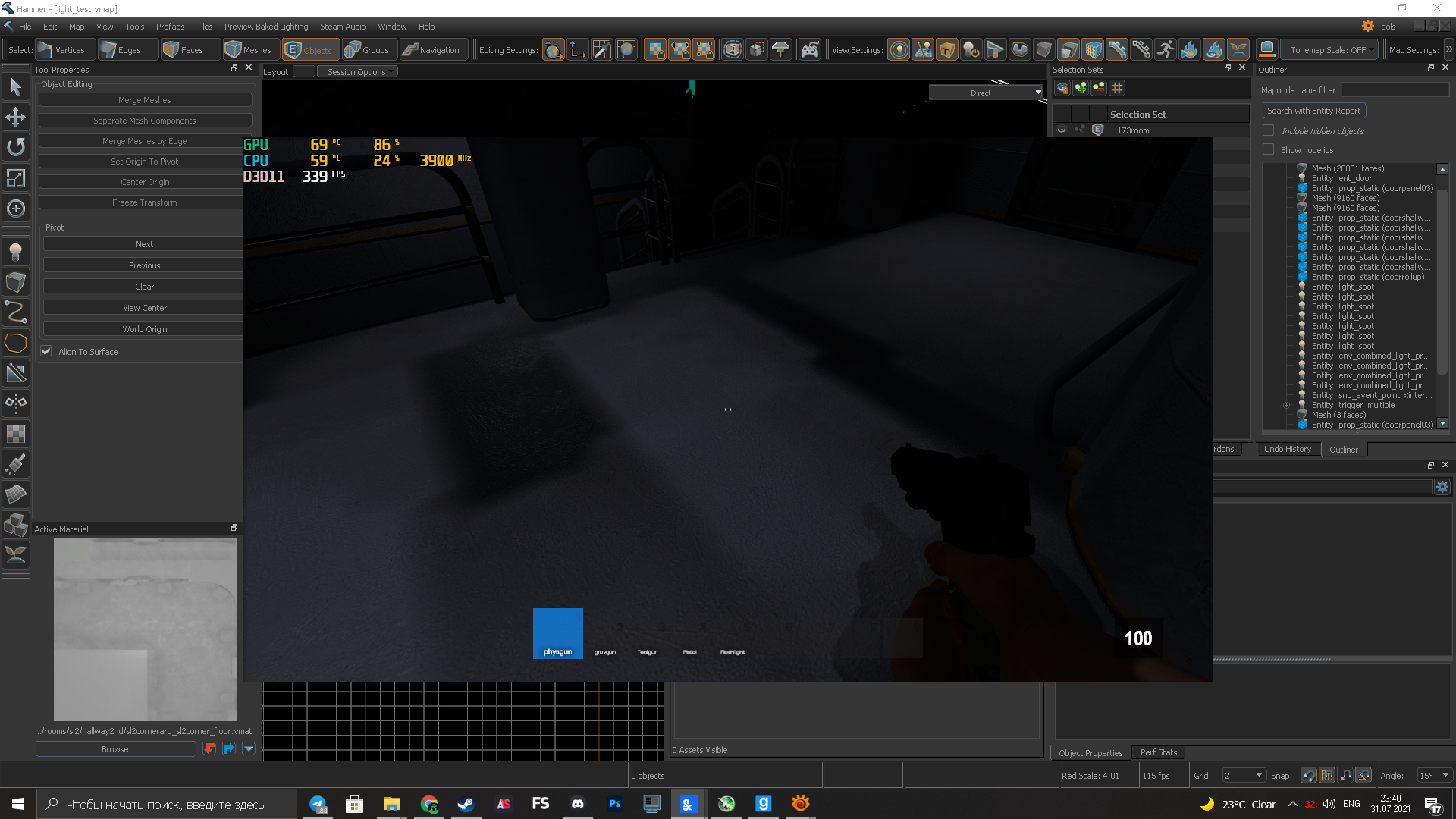Click Browse under the Active Material panel
1456x819 pixels.
(x=115, y=748)
